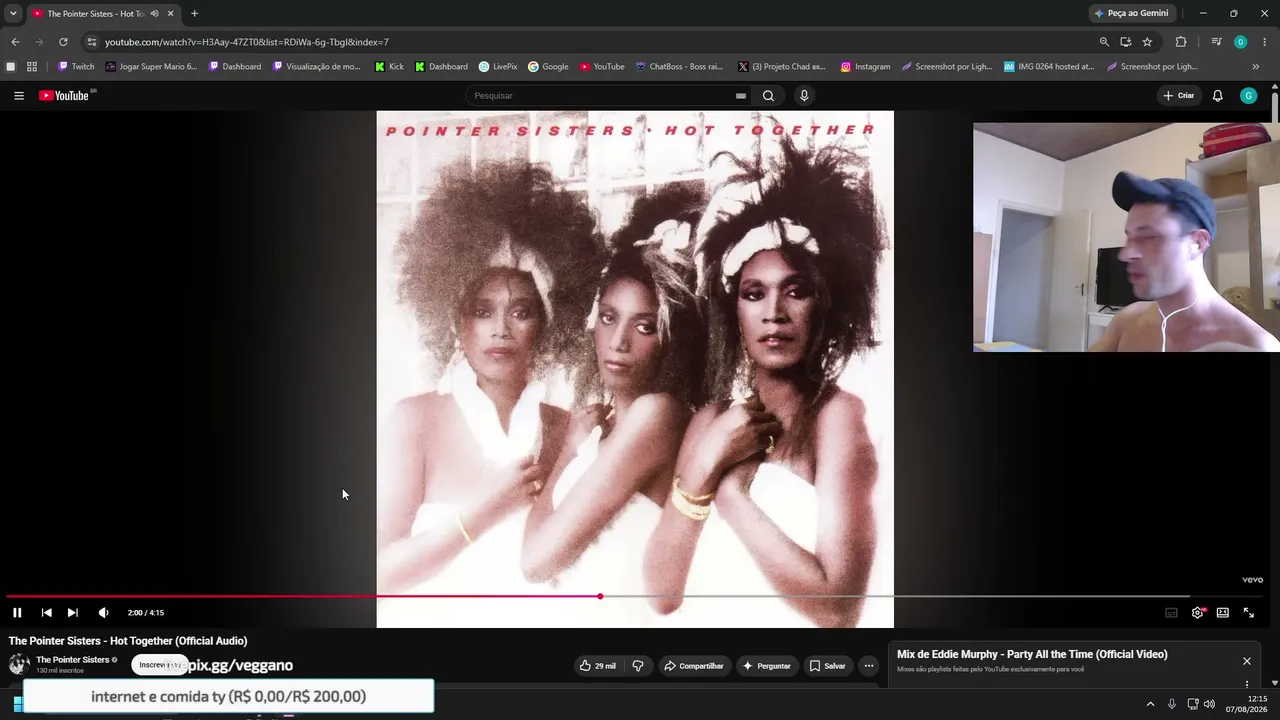
Task: Open more actions menu beside Salvar
Action: tap(869, 666)
